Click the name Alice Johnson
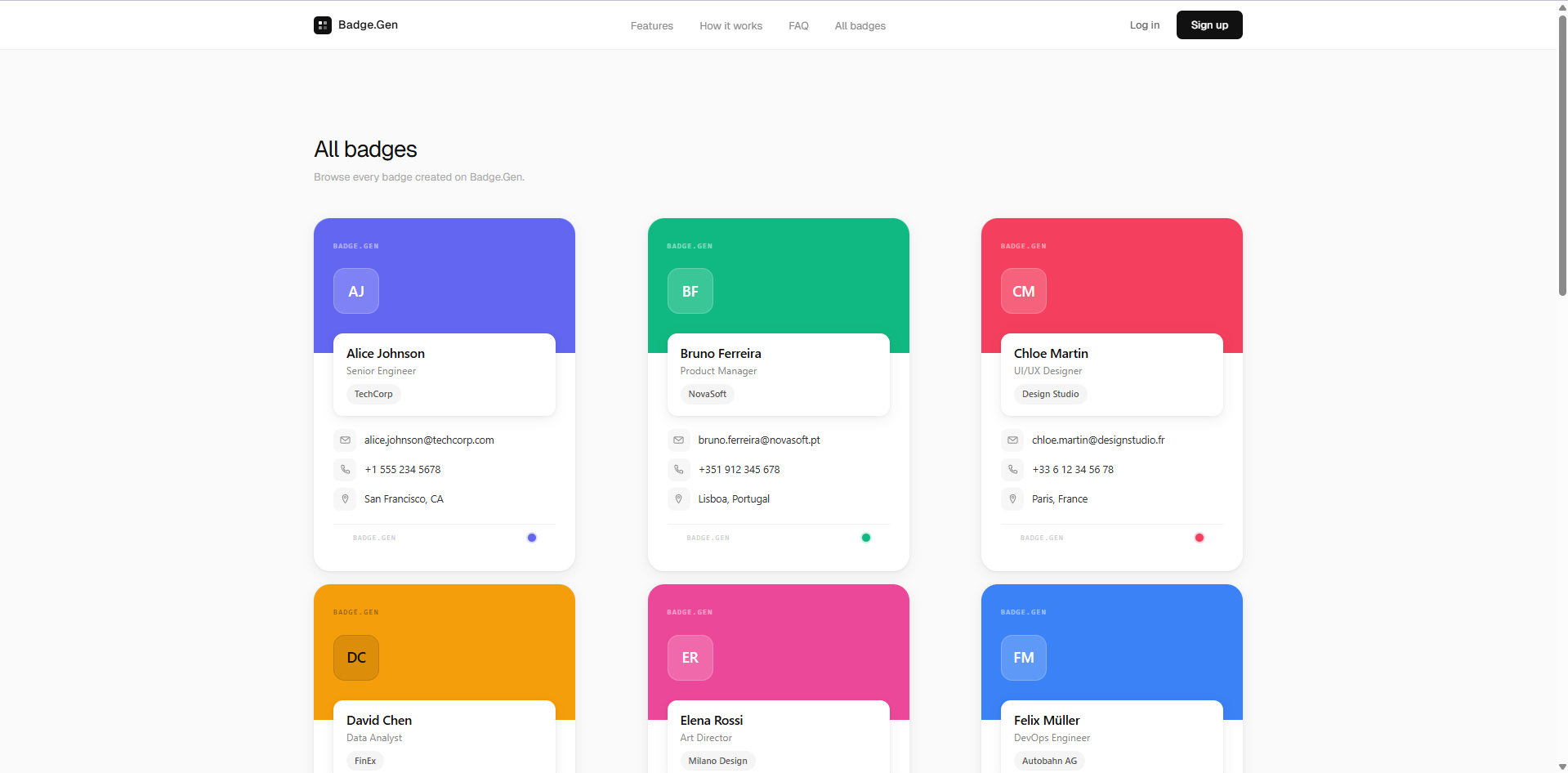The image size is (1568, 773). 386,354
